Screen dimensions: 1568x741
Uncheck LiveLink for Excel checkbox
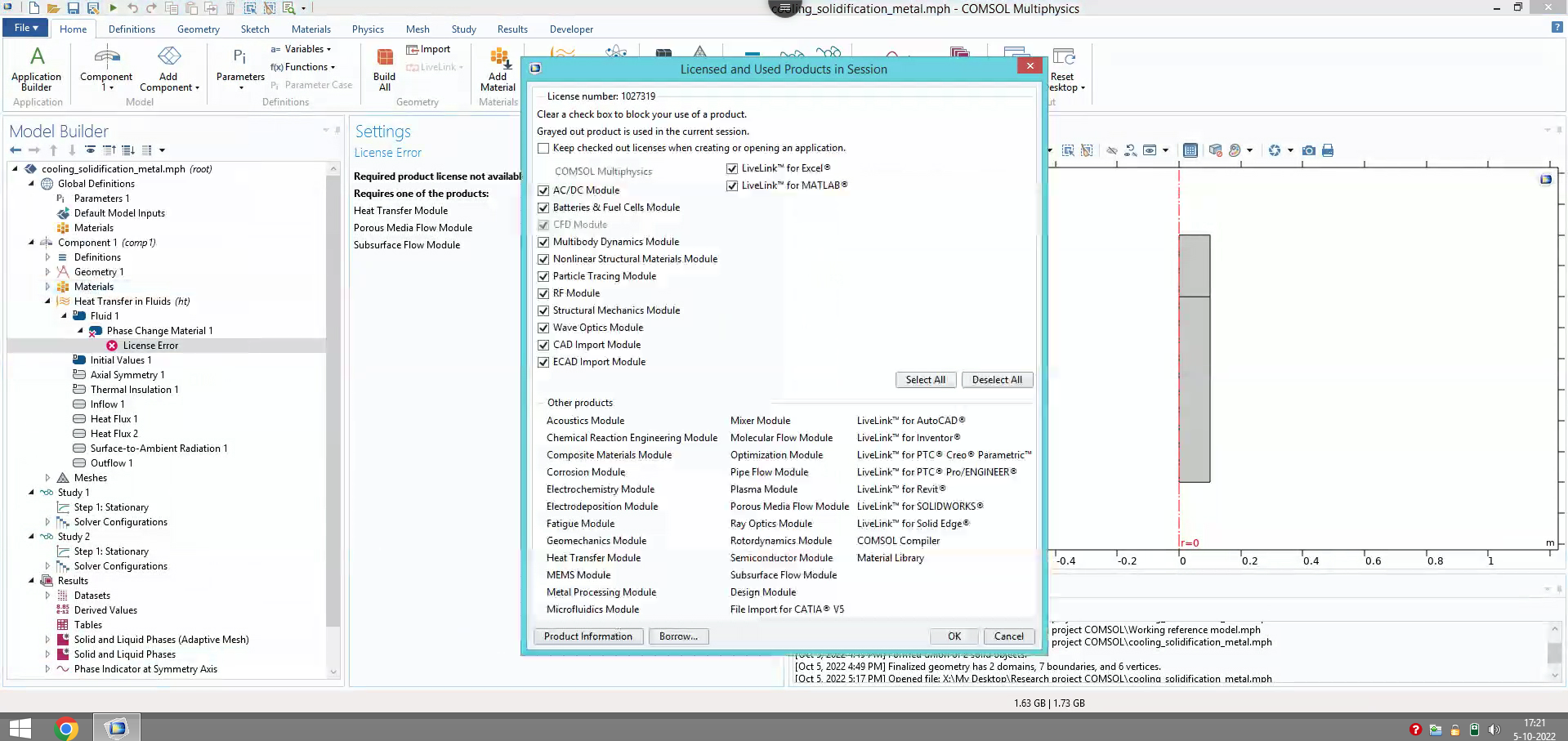click(x=732, y=168)
